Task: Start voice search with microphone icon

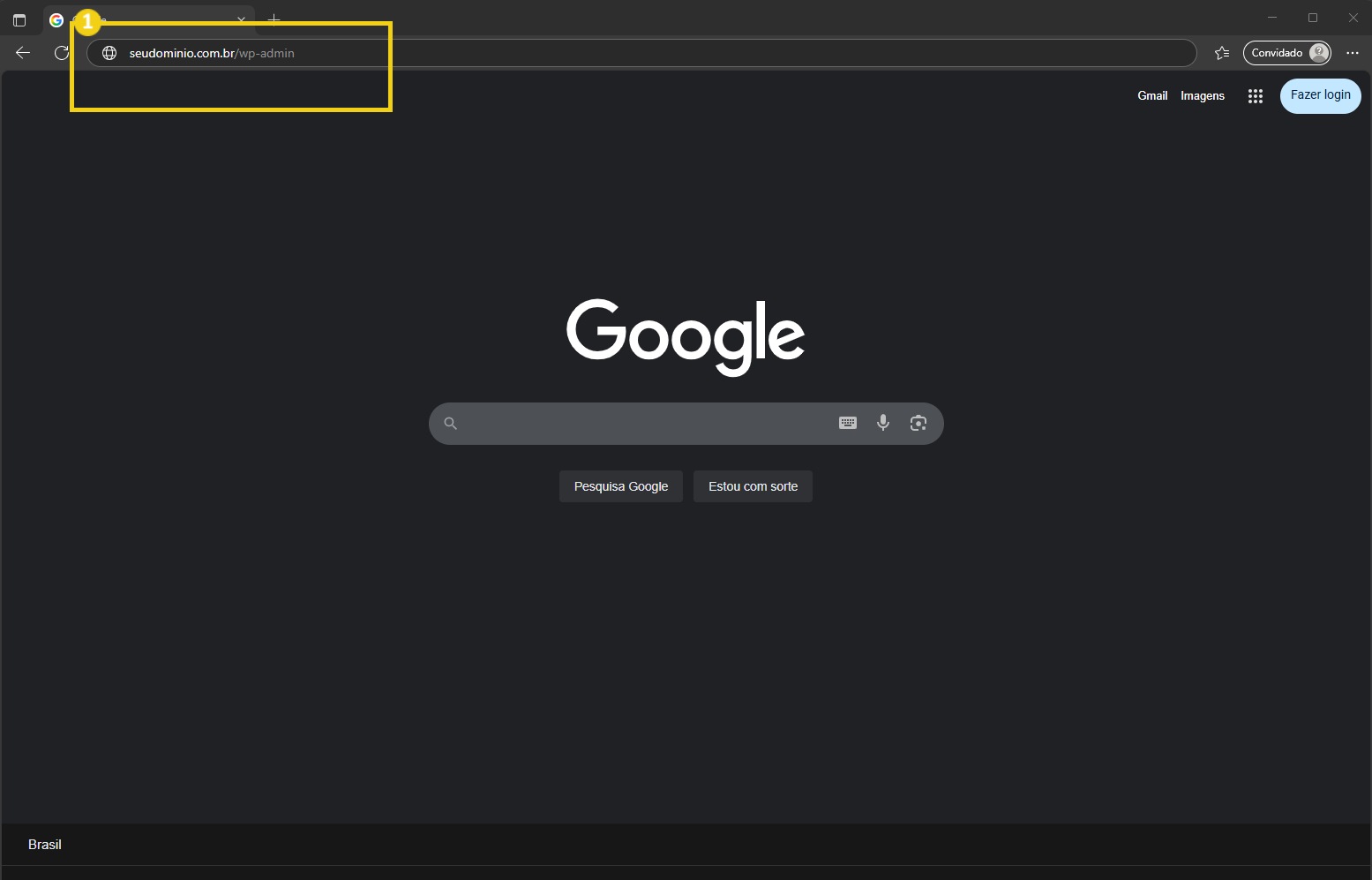Action: pyautogui.click(x=883, y=423)
